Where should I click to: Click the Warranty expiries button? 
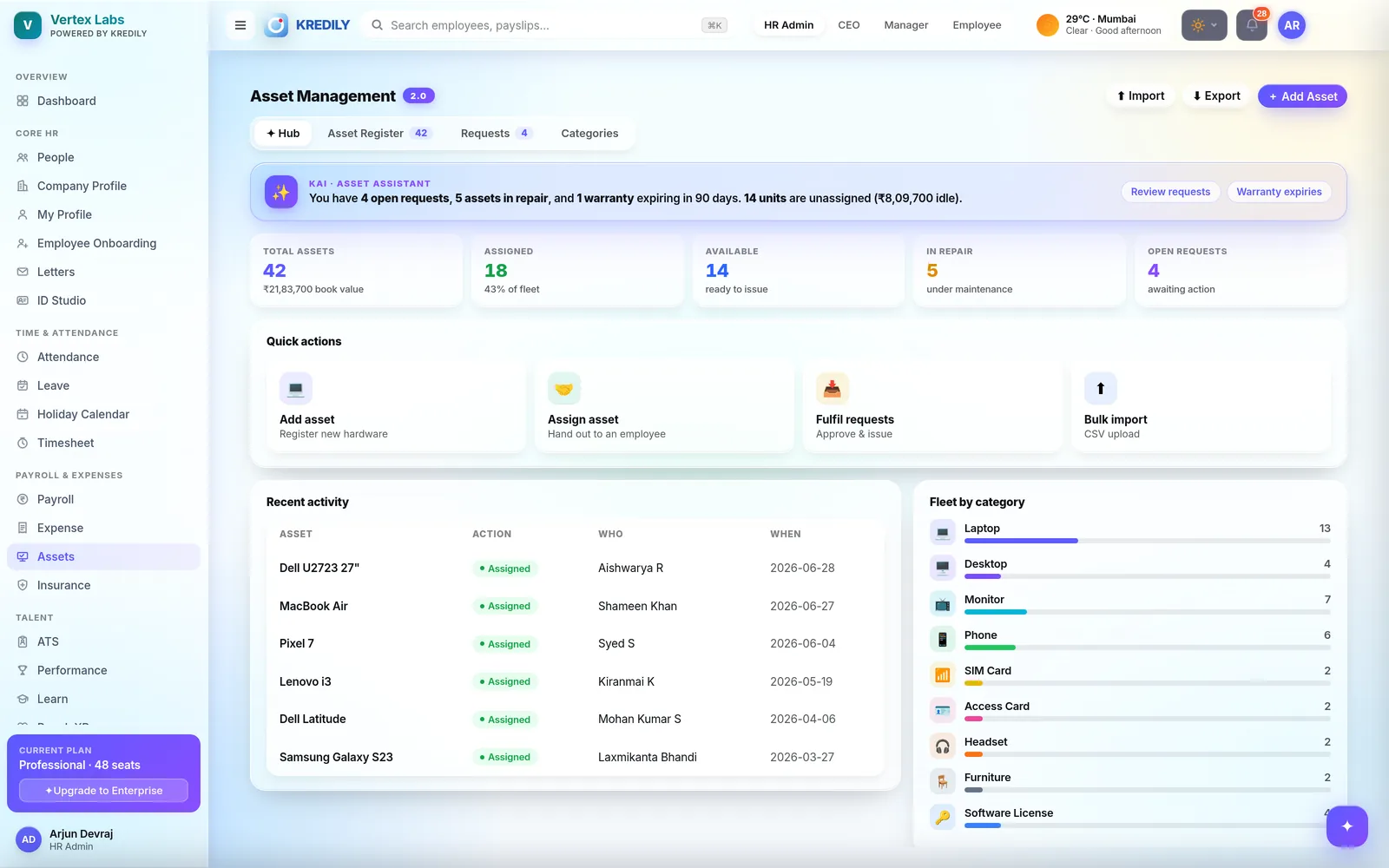(x=1279, y=192)
